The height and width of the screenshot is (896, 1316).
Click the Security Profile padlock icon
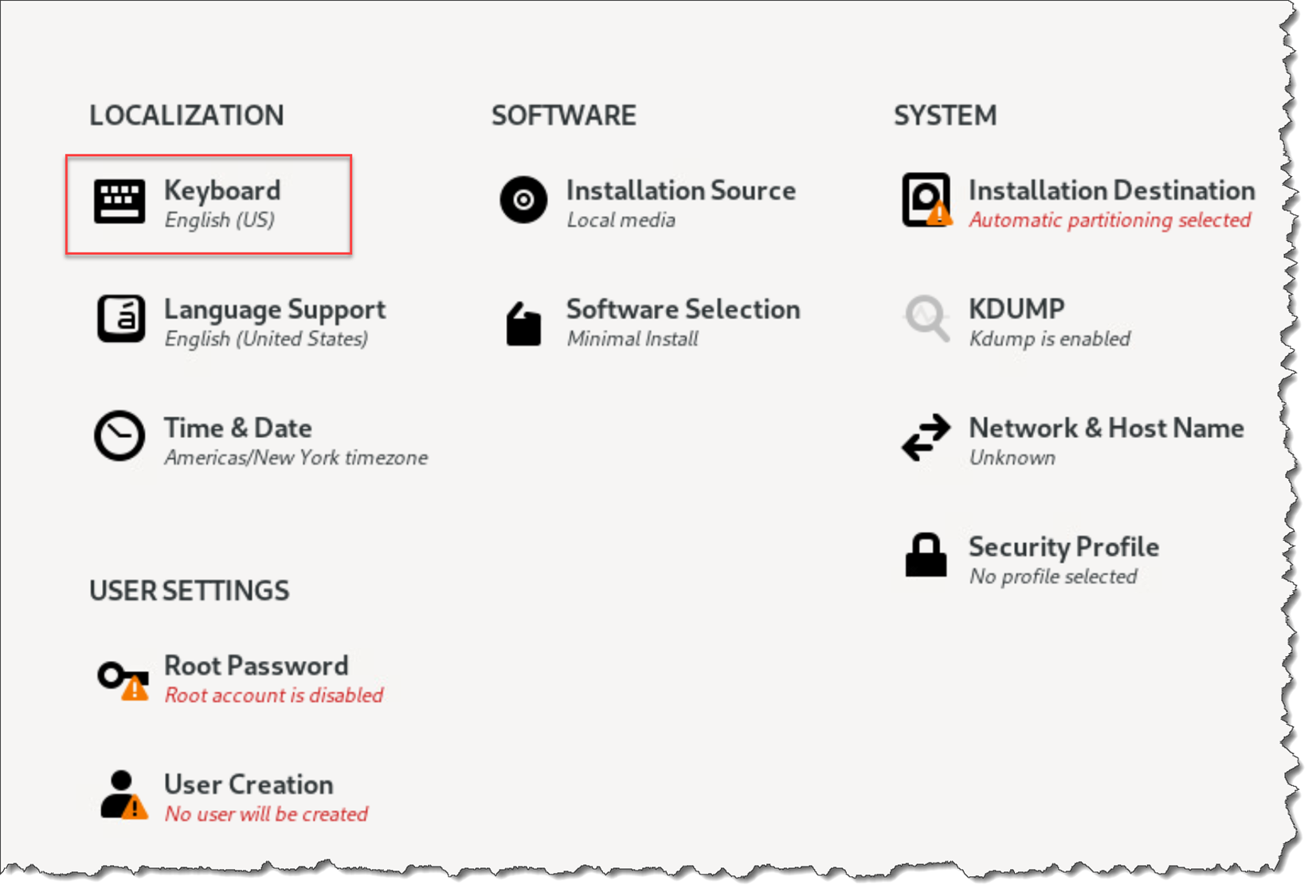[926, 555]
